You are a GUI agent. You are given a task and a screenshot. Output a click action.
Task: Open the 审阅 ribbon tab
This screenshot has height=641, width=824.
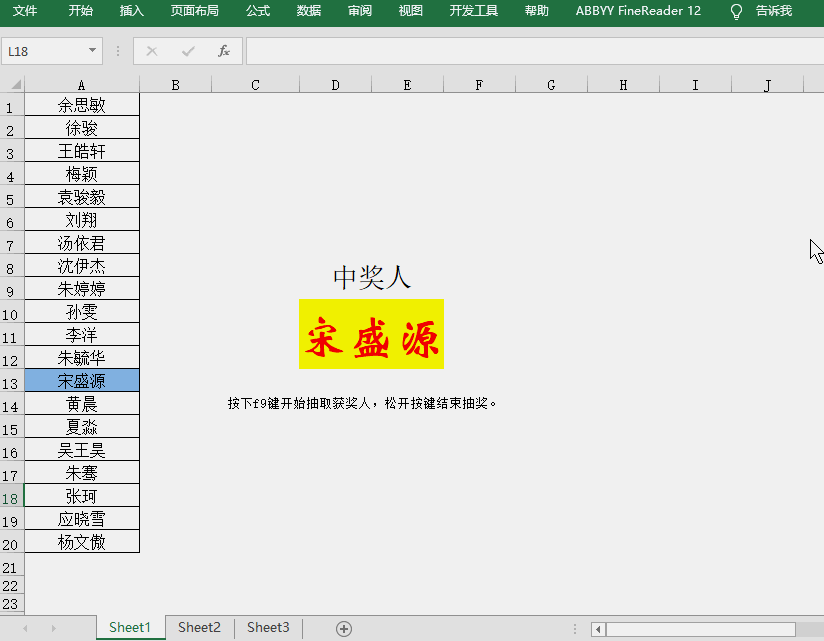point(359,11)
